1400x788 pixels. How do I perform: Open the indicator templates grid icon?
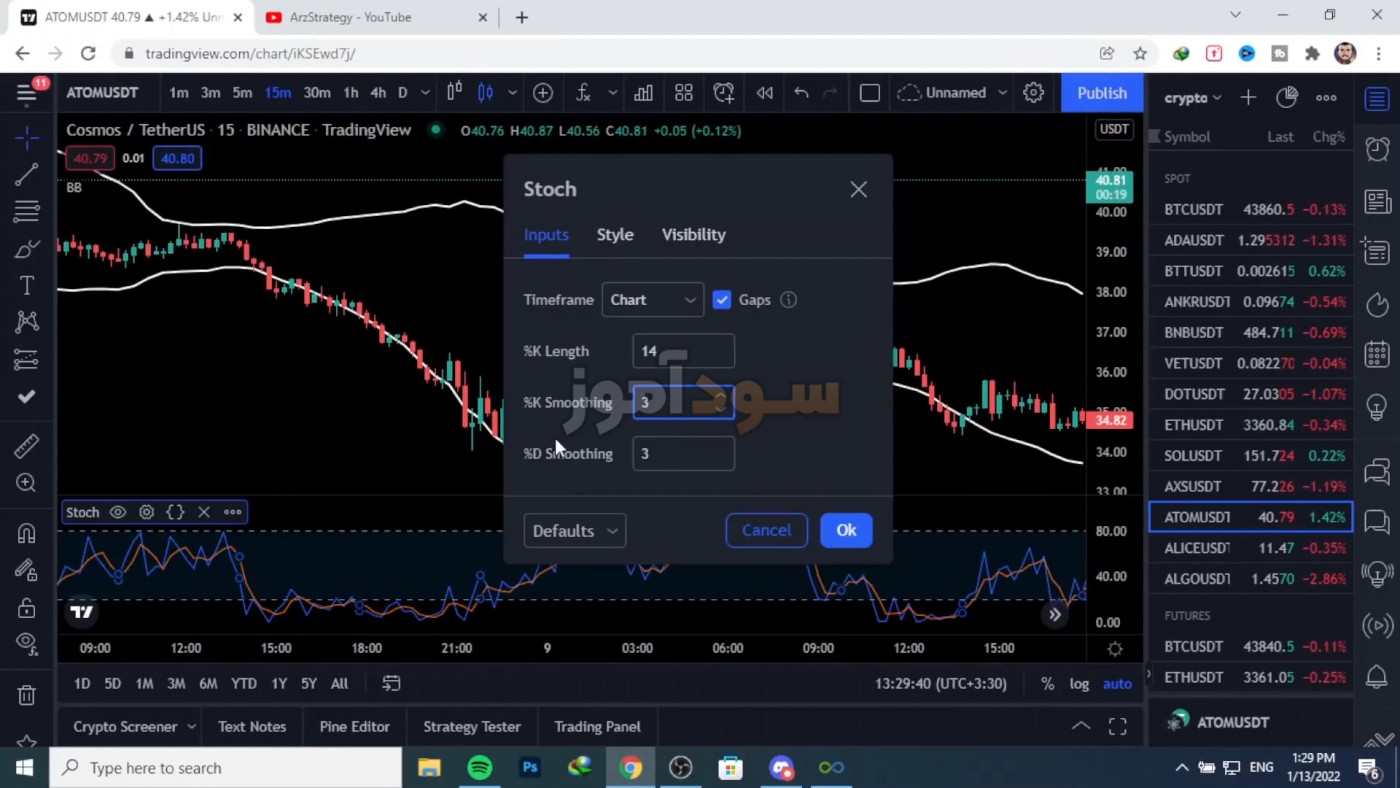[x=684, y=93]
